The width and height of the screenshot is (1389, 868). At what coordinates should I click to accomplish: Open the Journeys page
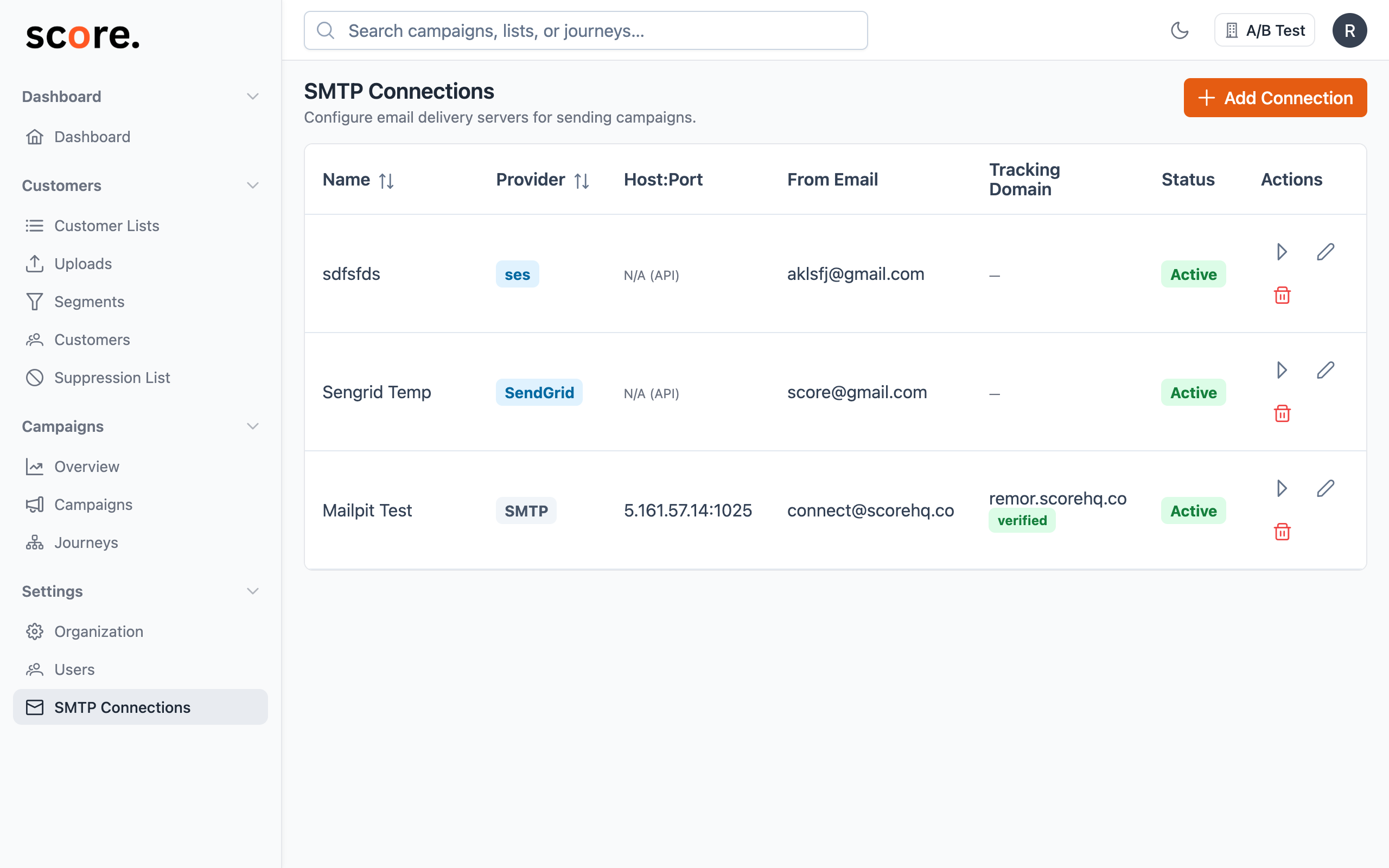click(x=86, y=542)
